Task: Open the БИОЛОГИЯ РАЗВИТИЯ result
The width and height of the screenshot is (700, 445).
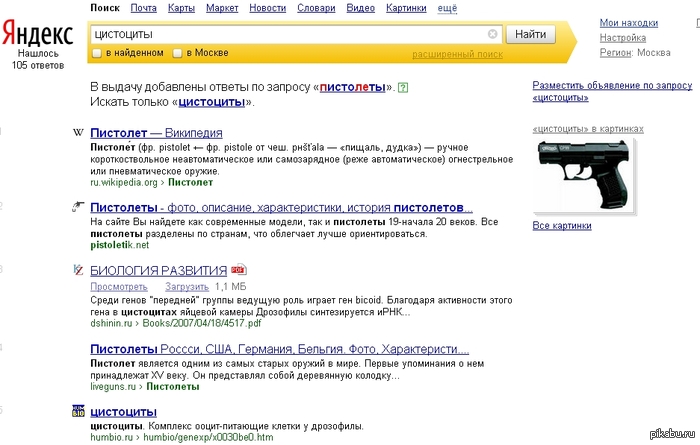Action: point(158,270)
